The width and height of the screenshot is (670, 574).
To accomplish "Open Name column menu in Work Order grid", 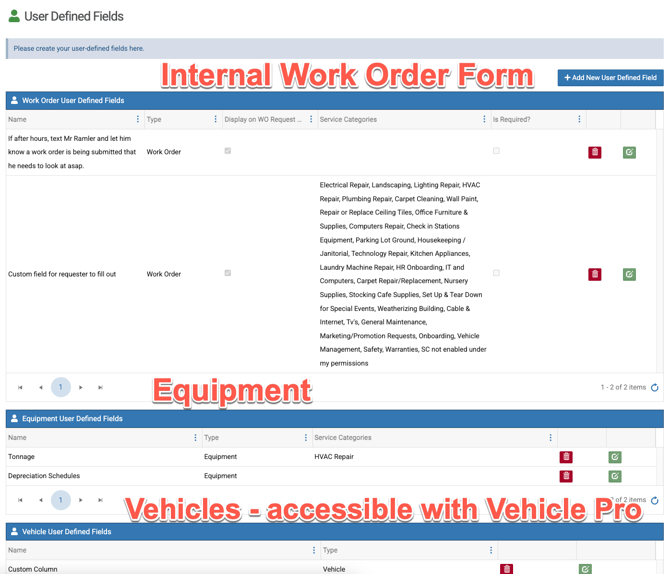I will [x=138, y=119].
